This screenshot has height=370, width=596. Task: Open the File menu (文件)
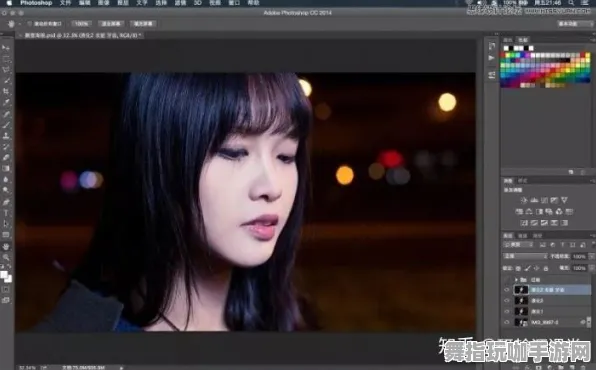(x=65, y=3)
